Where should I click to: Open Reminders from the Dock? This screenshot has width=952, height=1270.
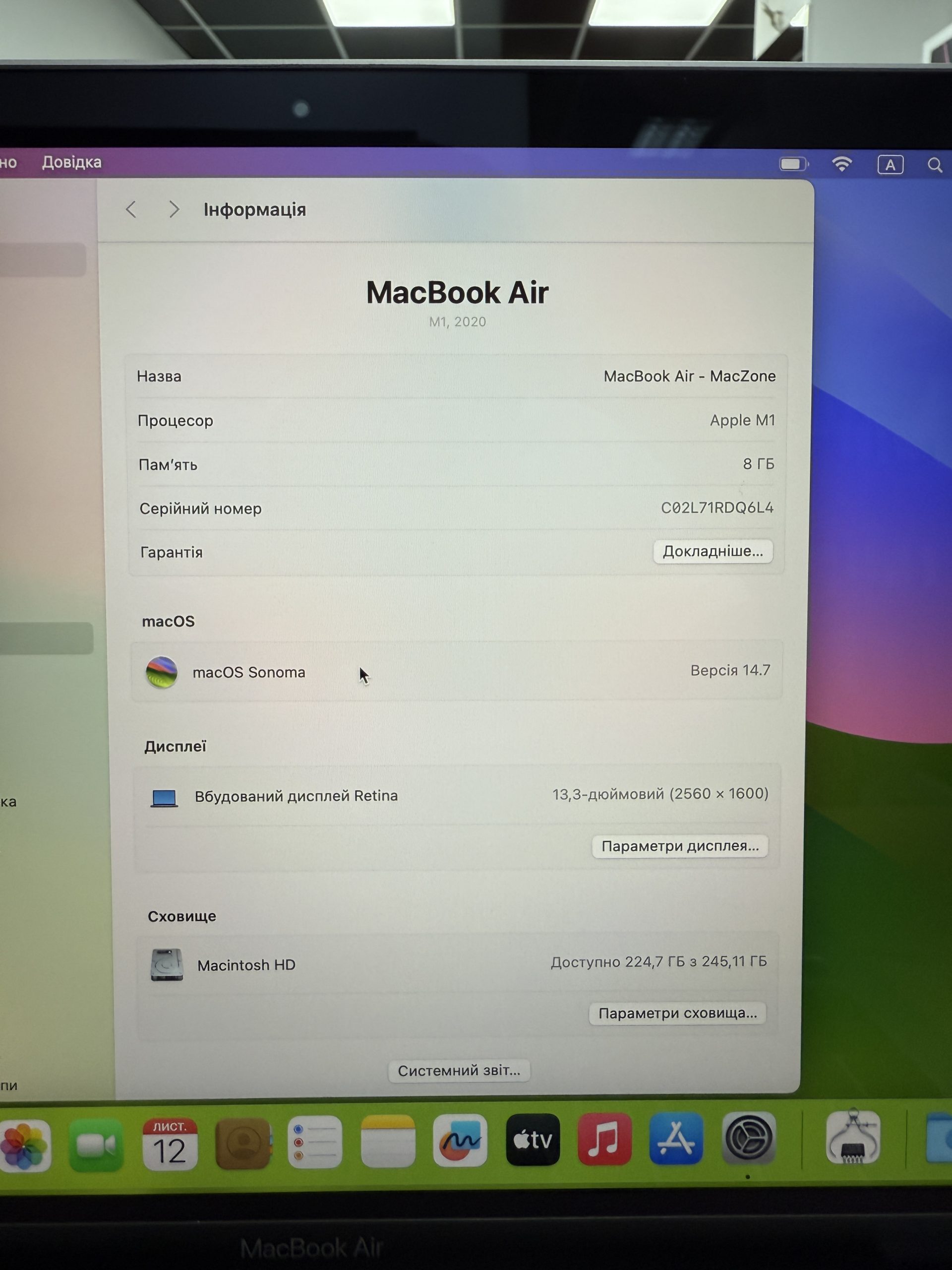[x=315, y=1142]
